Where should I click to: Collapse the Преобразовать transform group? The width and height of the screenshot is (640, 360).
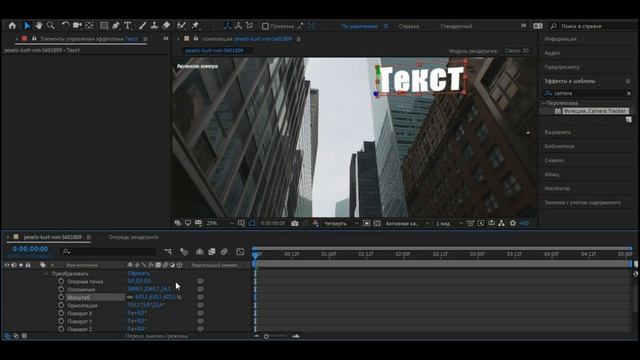[46, 274]
